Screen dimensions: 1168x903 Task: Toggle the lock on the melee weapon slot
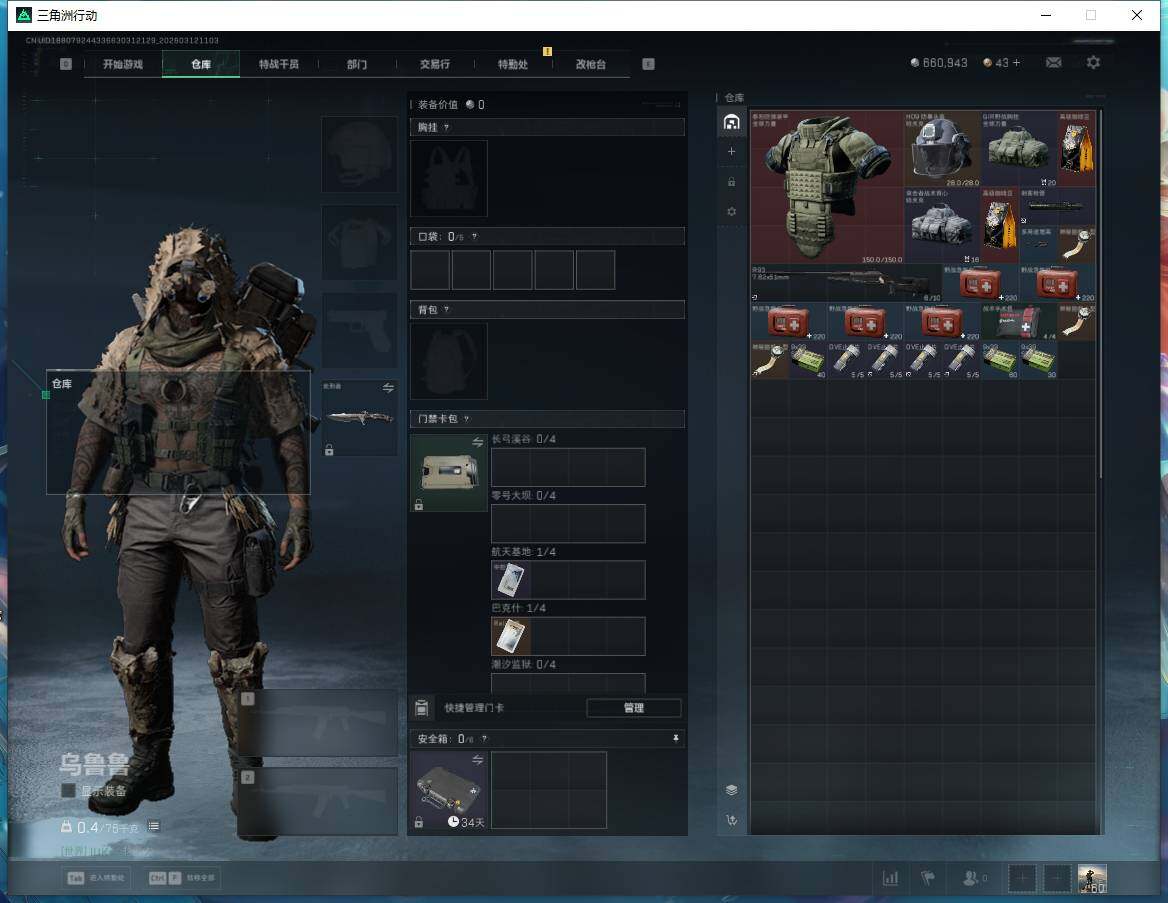[329, 449]
